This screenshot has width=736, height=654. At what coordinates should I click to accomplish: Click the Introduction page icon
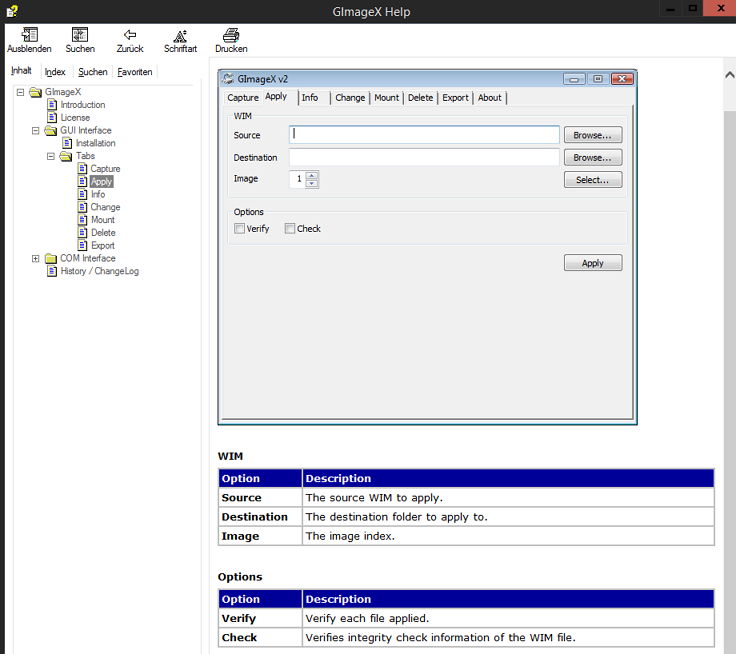(x=52, y=105)
